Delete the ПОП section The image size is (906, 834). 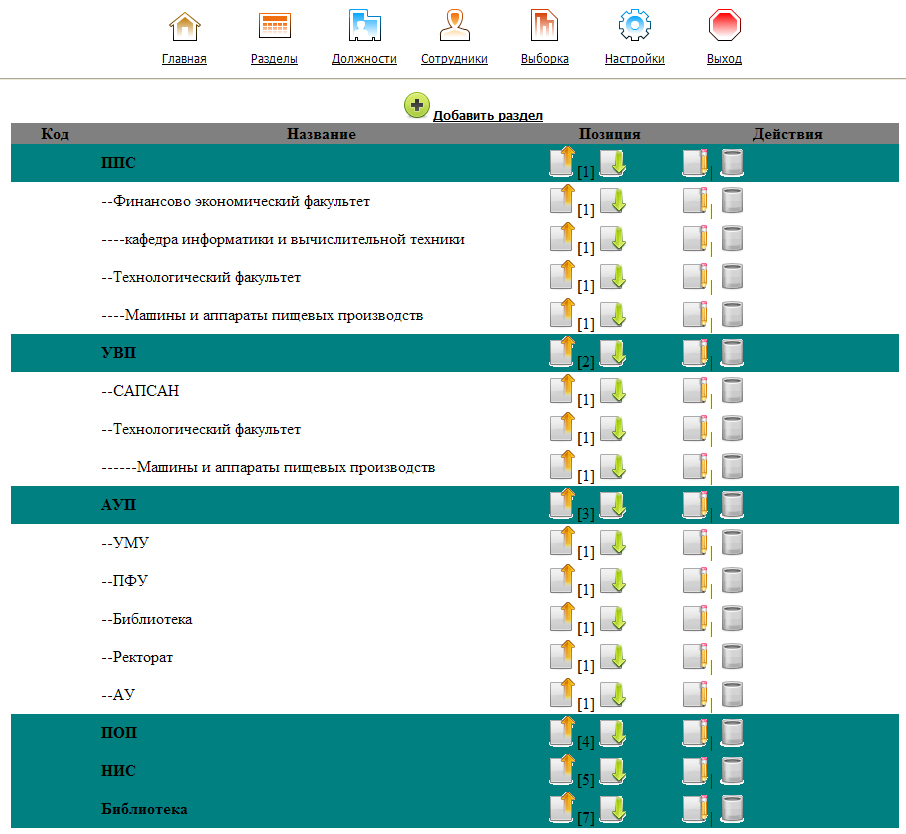pyautogui.click(x=733, y=733)
